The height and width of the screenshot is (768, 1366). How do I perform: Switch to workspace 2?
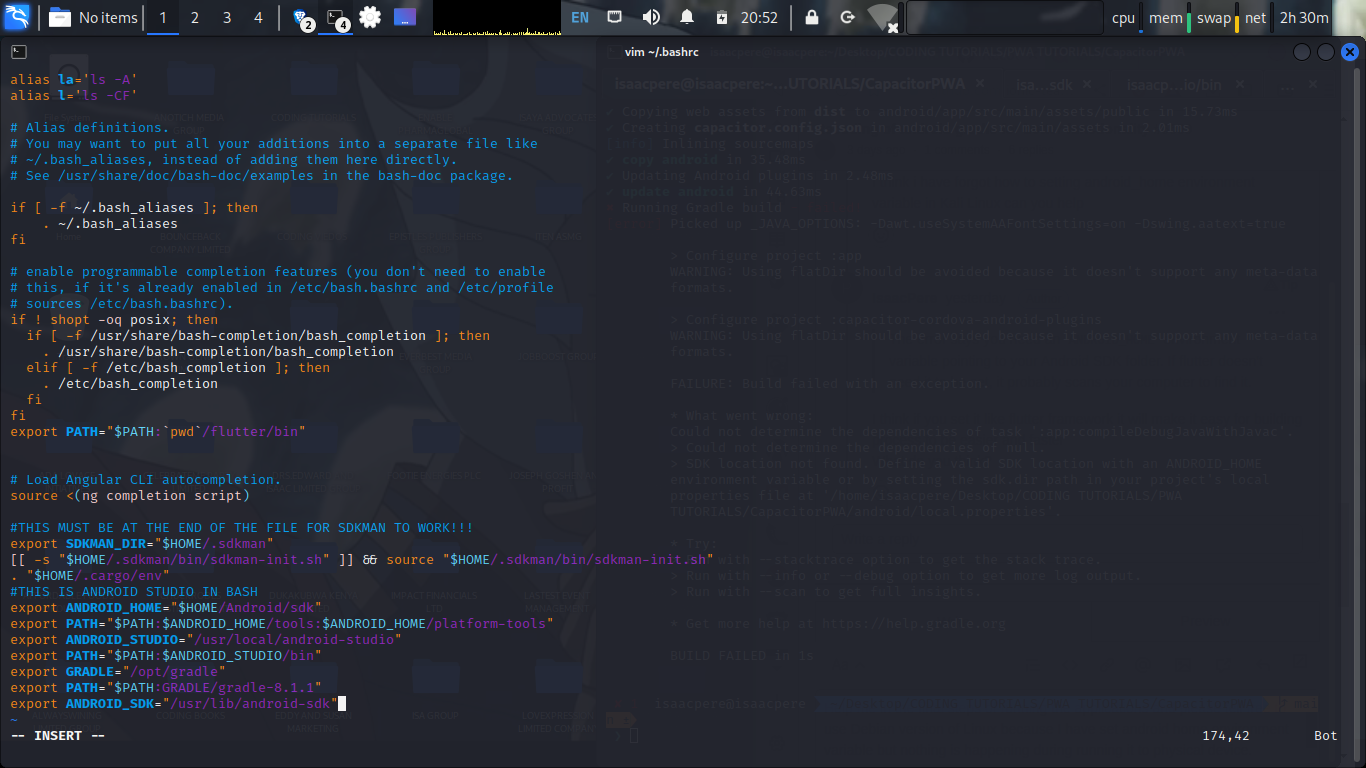[x=193, y=17]
